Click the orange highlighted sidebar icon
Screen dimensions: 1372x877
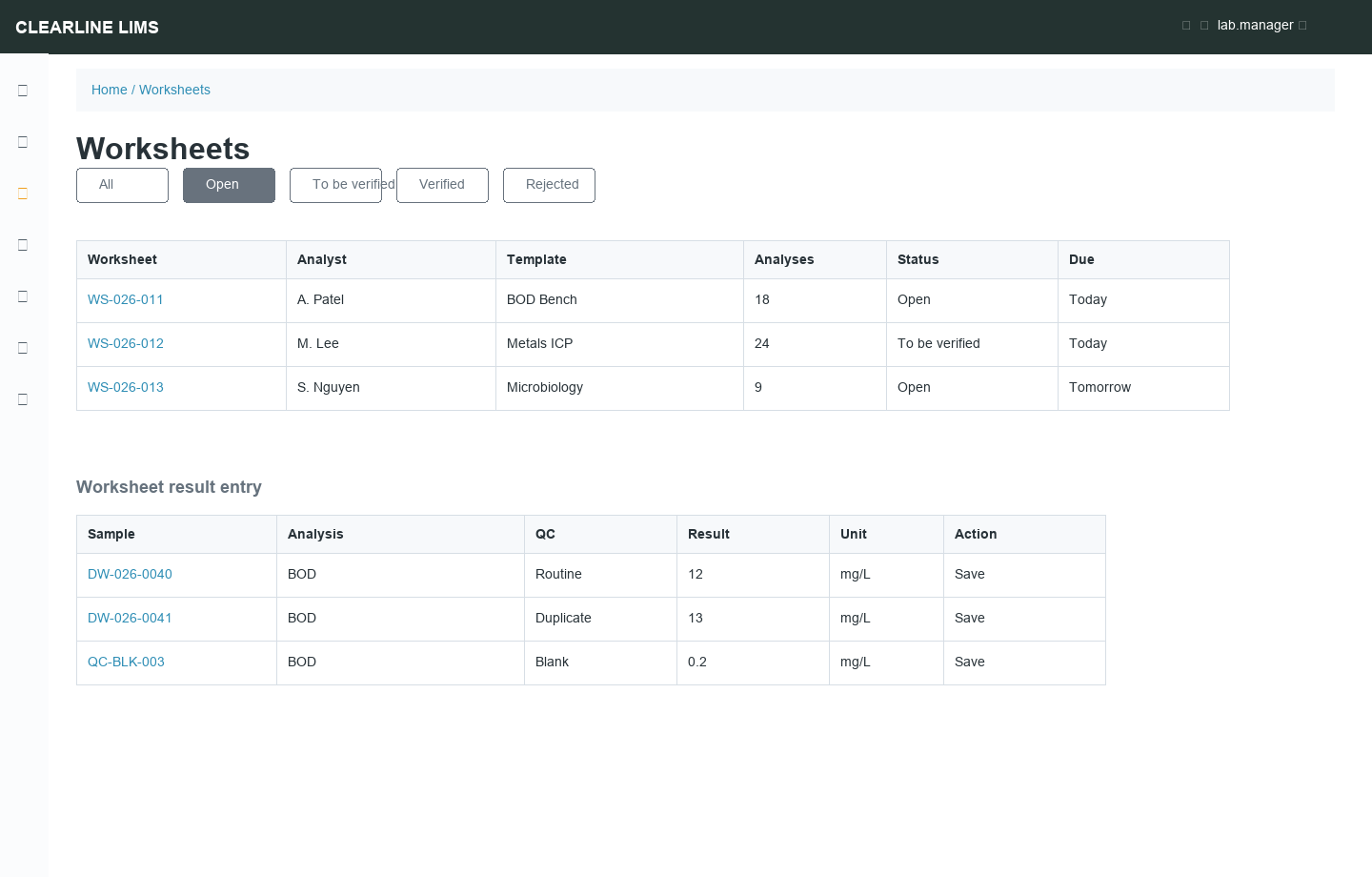click(x=23, y=194)
